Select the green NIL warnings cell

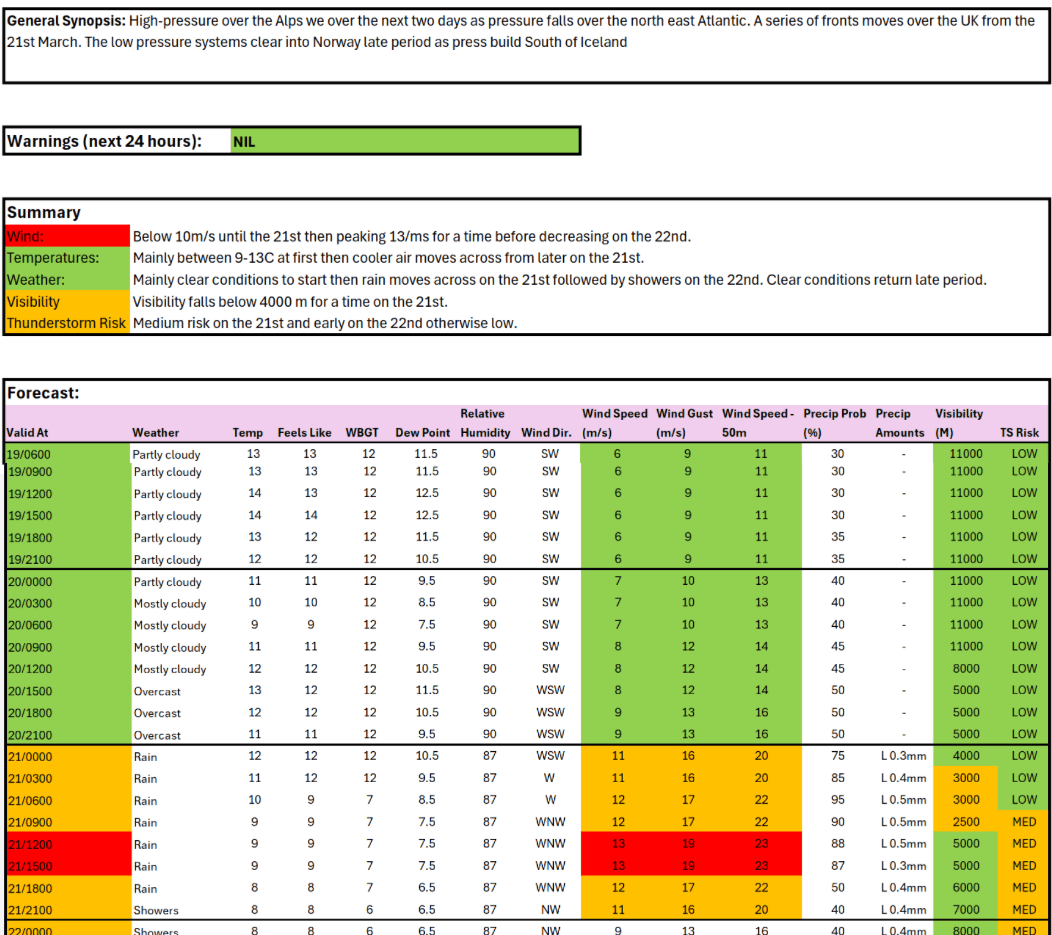pos(405,142)
